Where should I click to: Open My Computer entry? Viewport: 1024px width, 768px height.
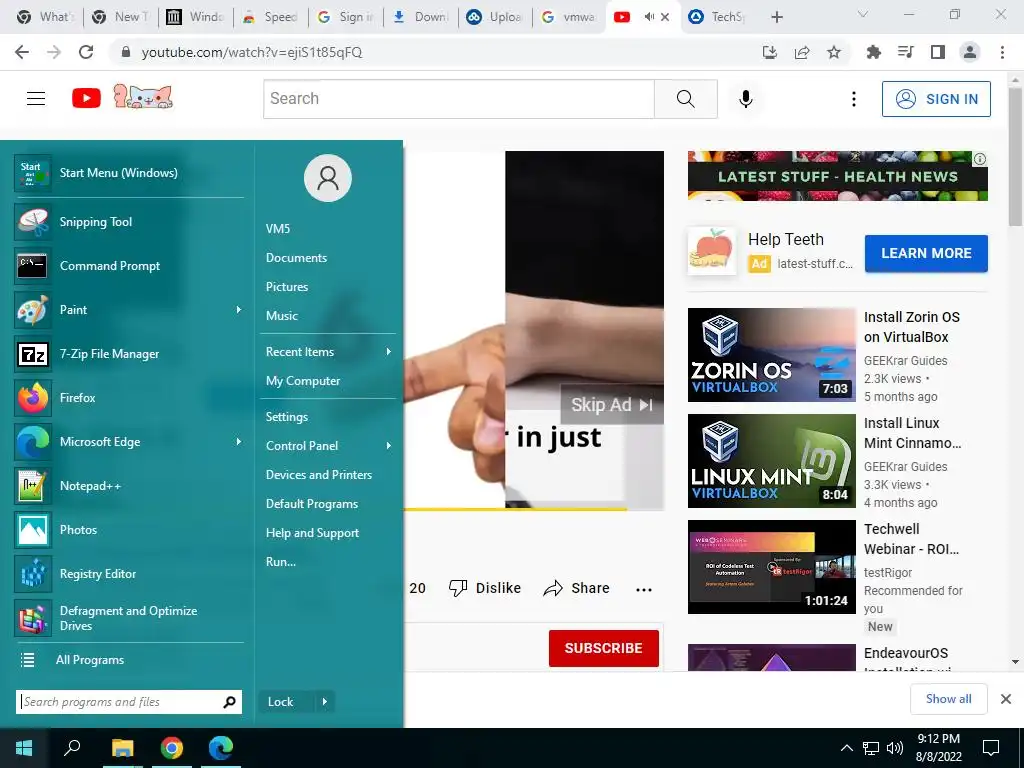click(x=303, y=381)
